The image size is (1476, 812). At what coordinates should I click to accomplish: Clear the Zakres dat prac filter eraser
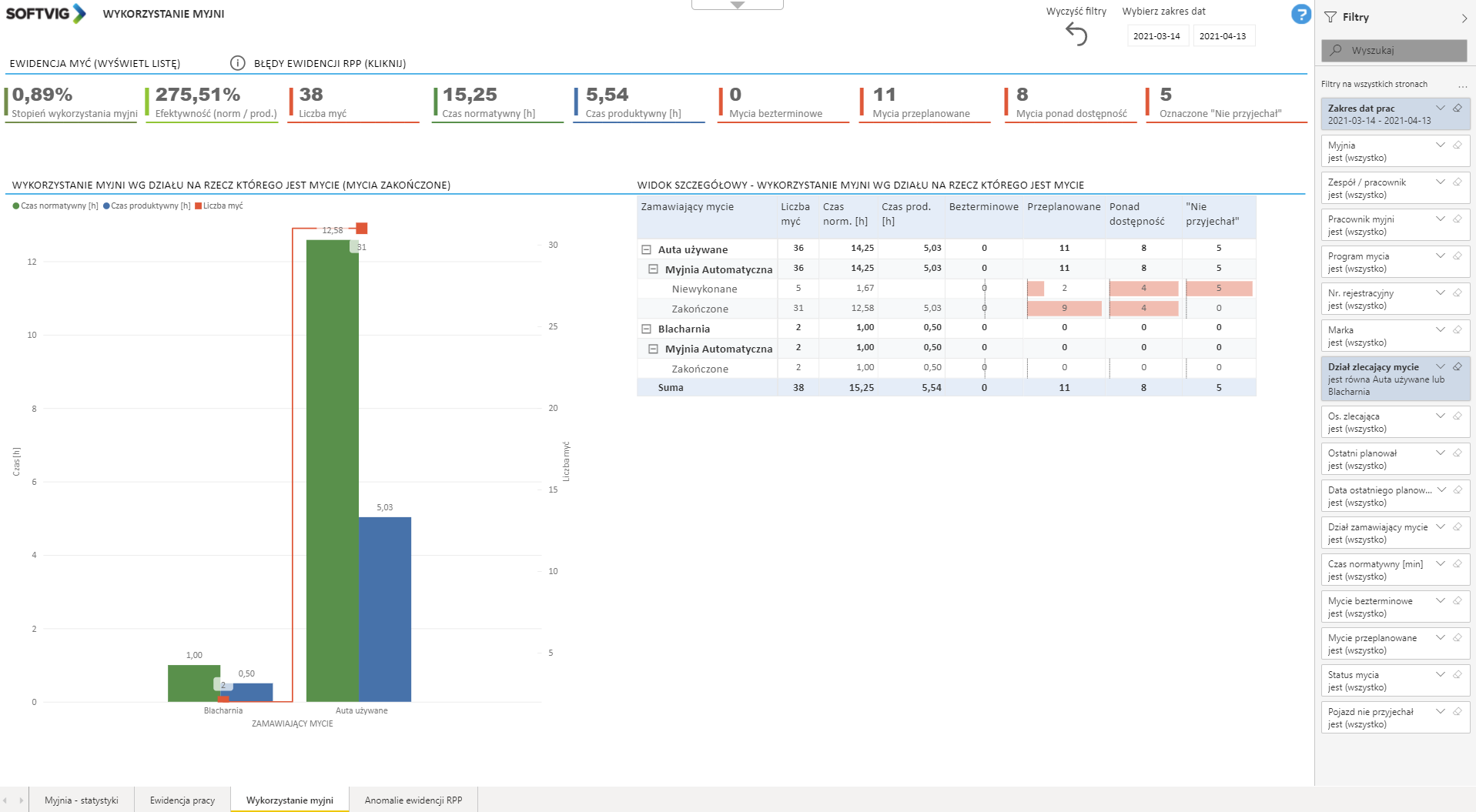[x=1457, y=109]
